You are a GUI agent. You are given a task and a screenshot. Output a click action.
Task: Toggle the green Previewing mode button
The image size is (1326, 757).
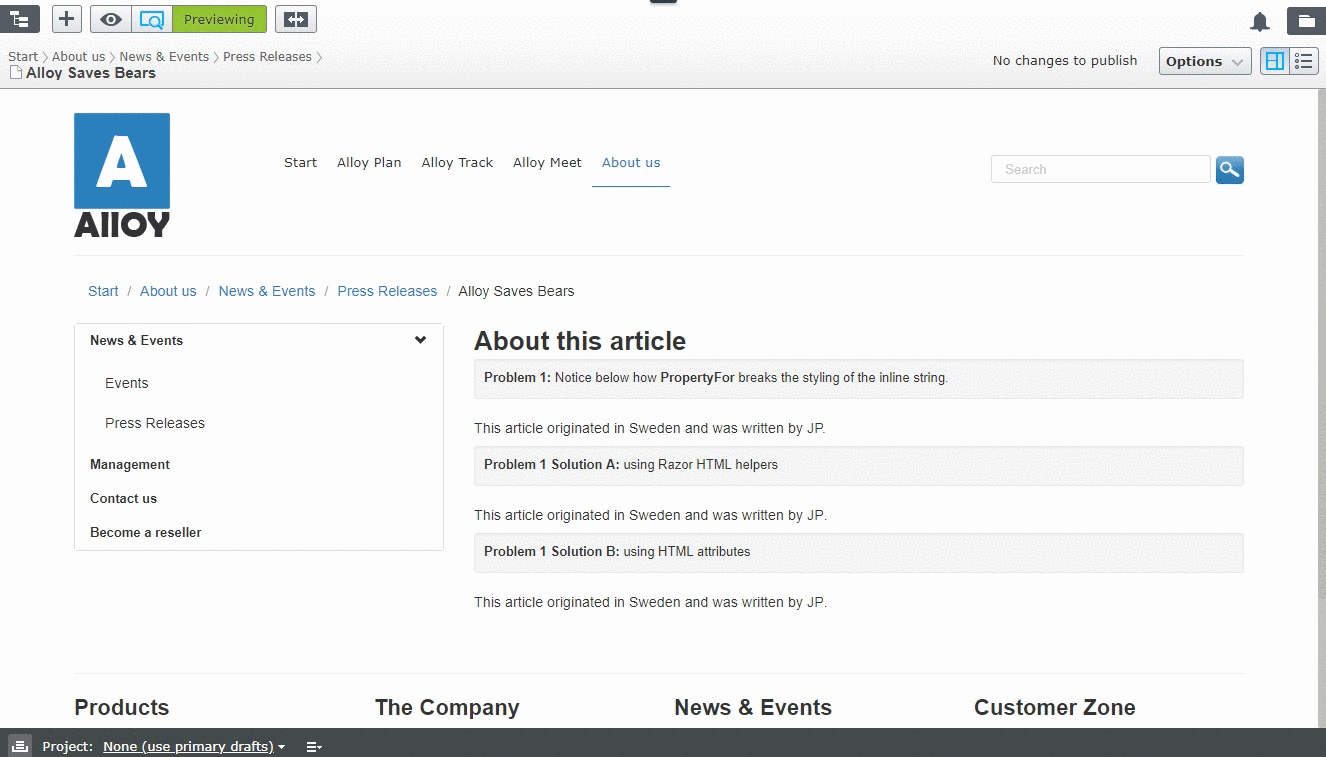pos(219,18)
